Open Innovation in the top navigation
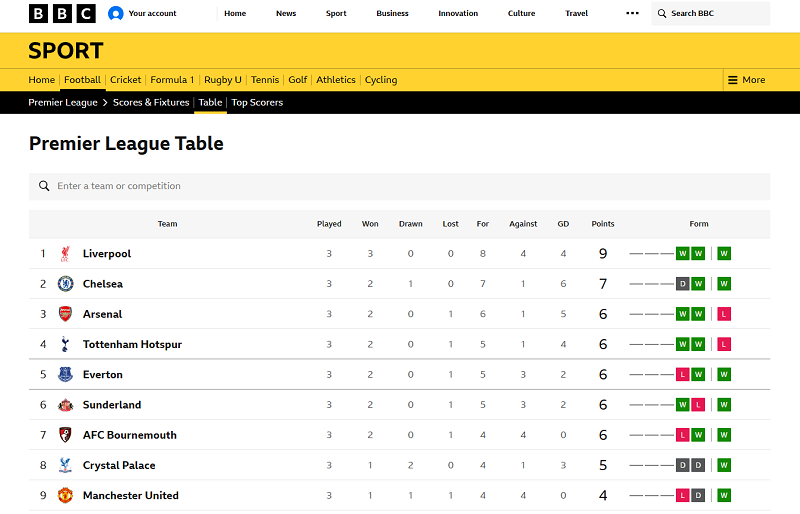The height and width of the screenshot is (514, 800). coord(458,13)
